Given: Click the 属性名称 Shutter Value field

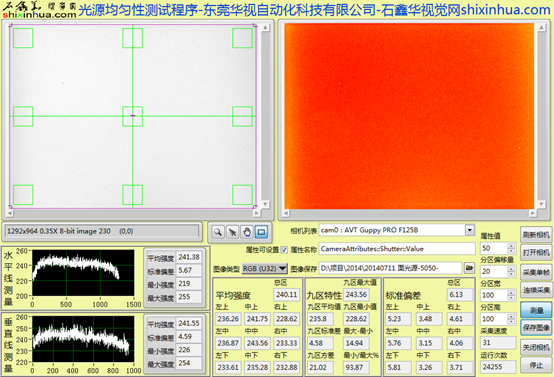Looking at the screenshot, I should click(397, 249).
